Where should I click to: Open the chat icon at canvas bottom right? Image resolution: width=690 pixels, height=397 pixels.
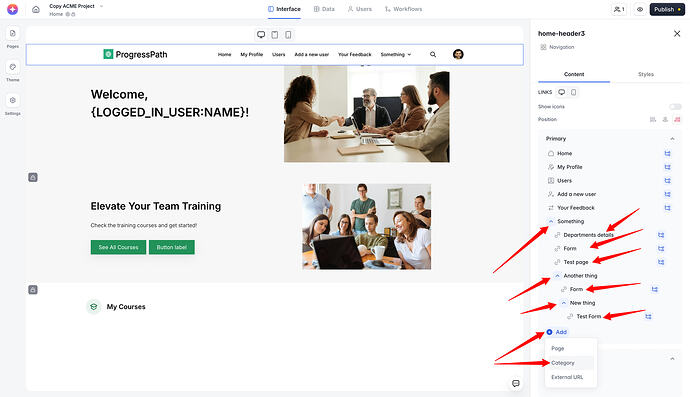(x=516, y=383)
